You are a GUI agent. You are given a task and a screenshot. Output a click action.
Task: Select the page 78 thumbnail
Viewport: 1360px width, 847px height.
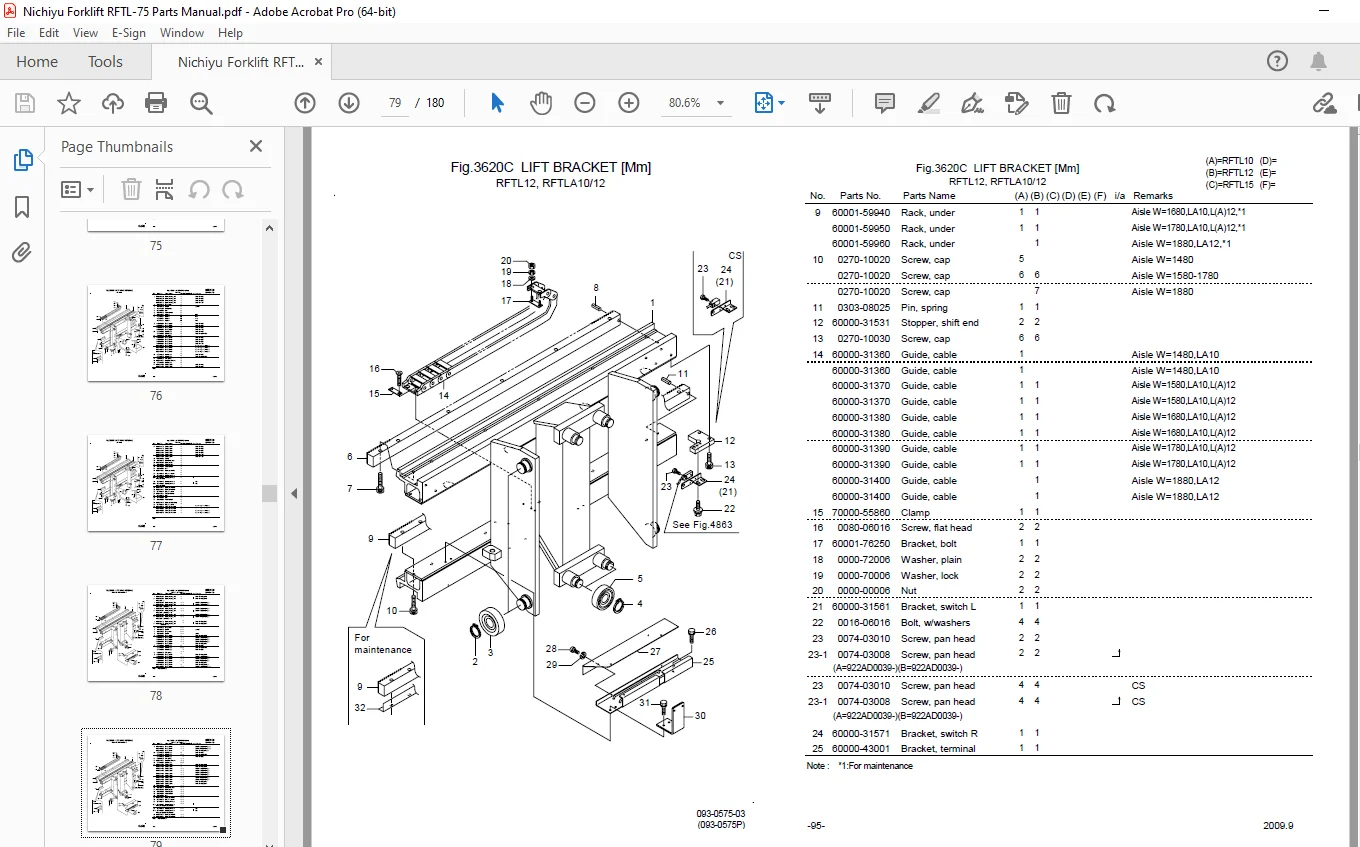(156, 634)
